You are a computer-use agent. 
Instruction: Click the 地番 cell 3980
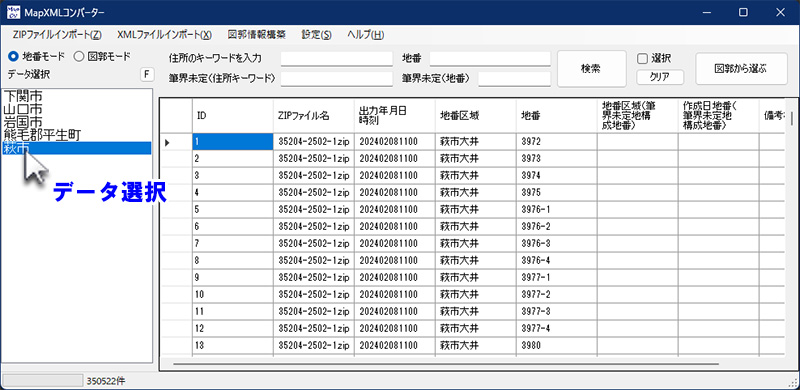557,346
